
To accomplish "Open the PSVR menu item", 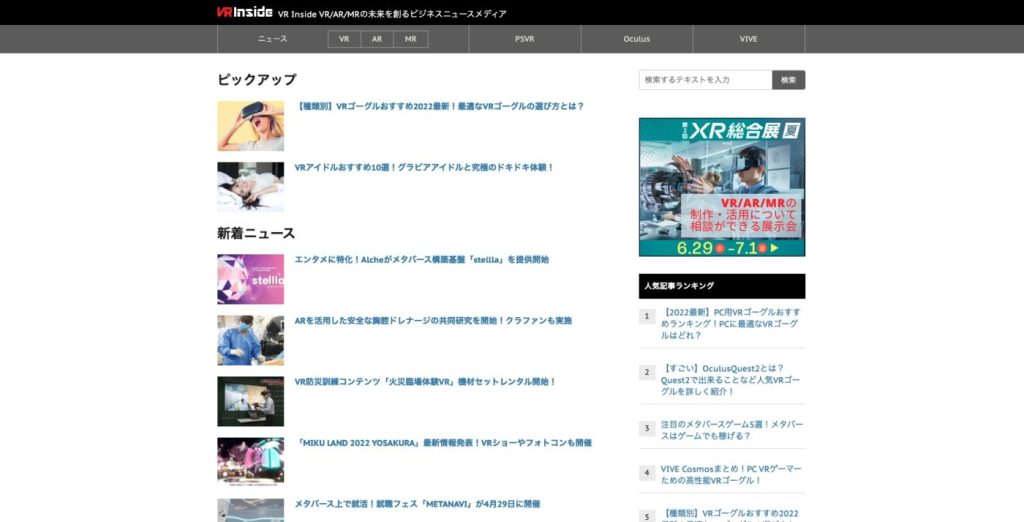I will [524, 39].
